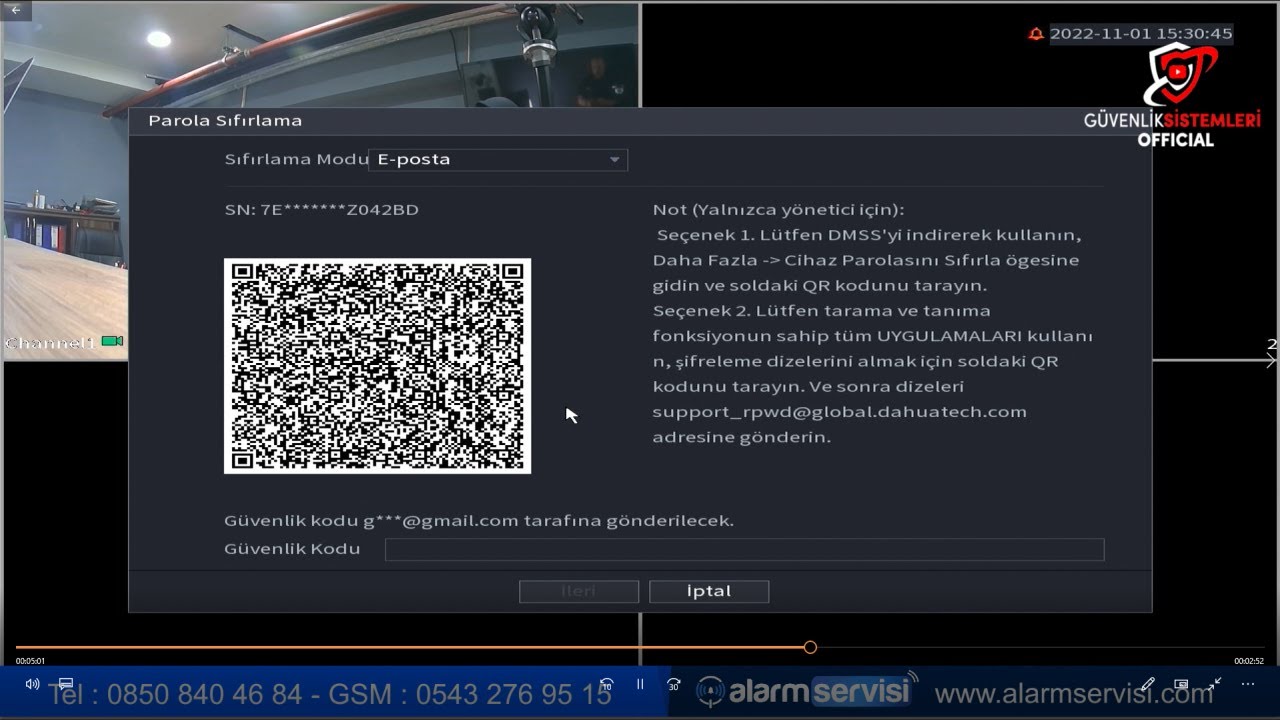Pause the video playback
Image resolution: width=1280 pixels, height=720 pixels.
(x=640, y=684)
